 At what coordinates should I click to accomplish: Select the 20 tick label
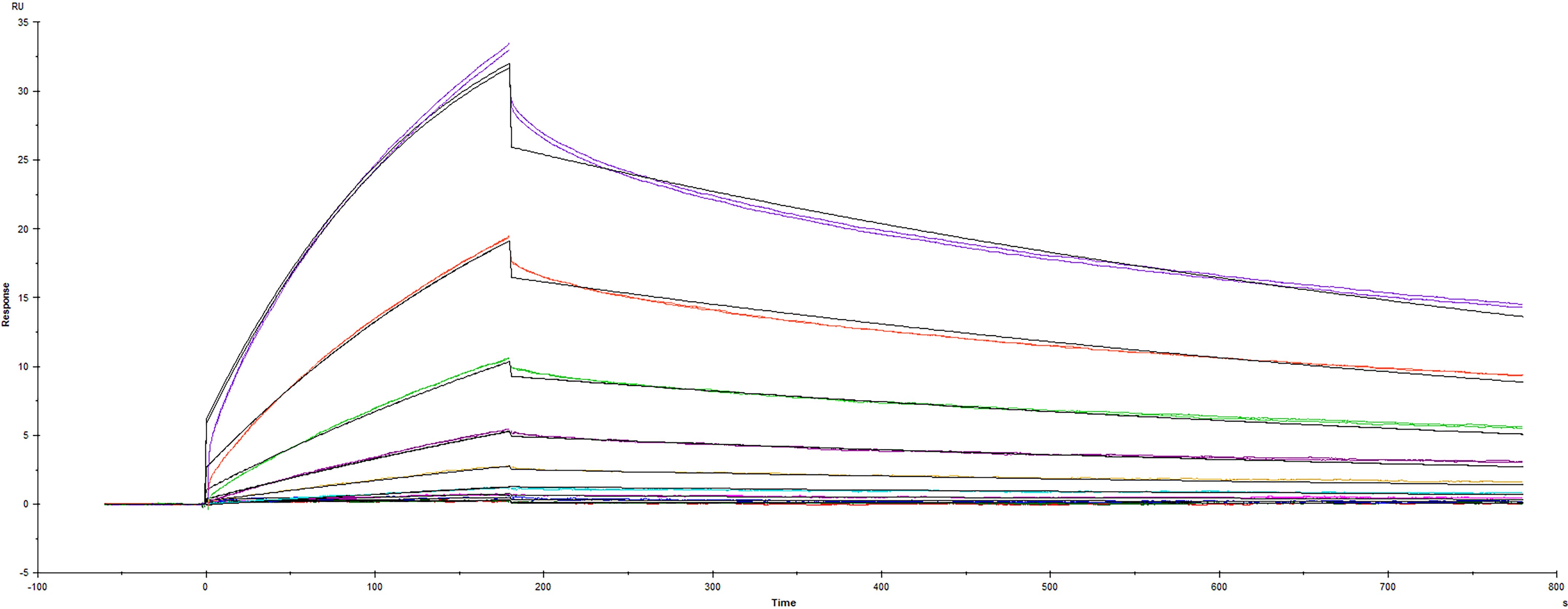tap(24, 229)
